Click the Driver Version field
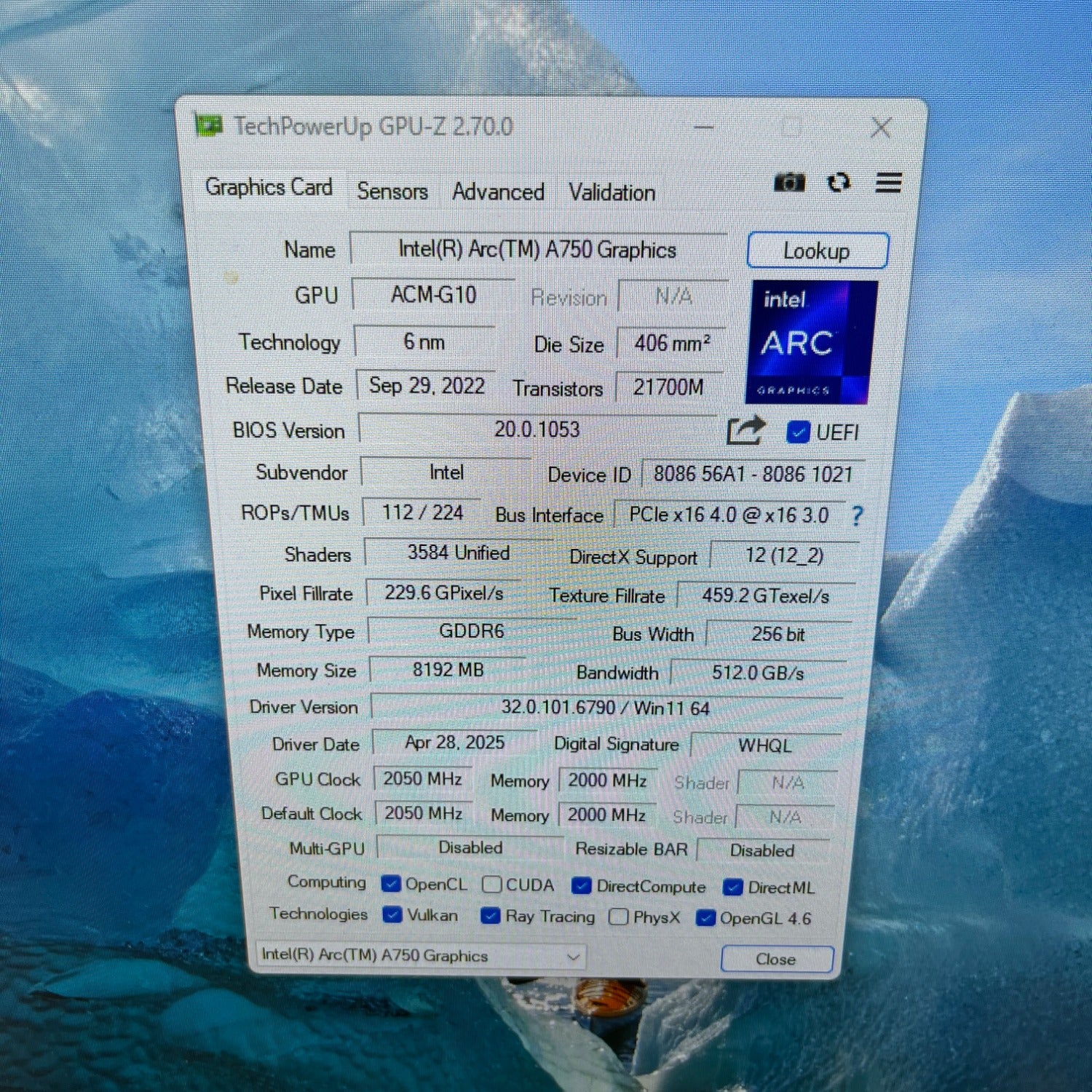 tap(606, 707)
